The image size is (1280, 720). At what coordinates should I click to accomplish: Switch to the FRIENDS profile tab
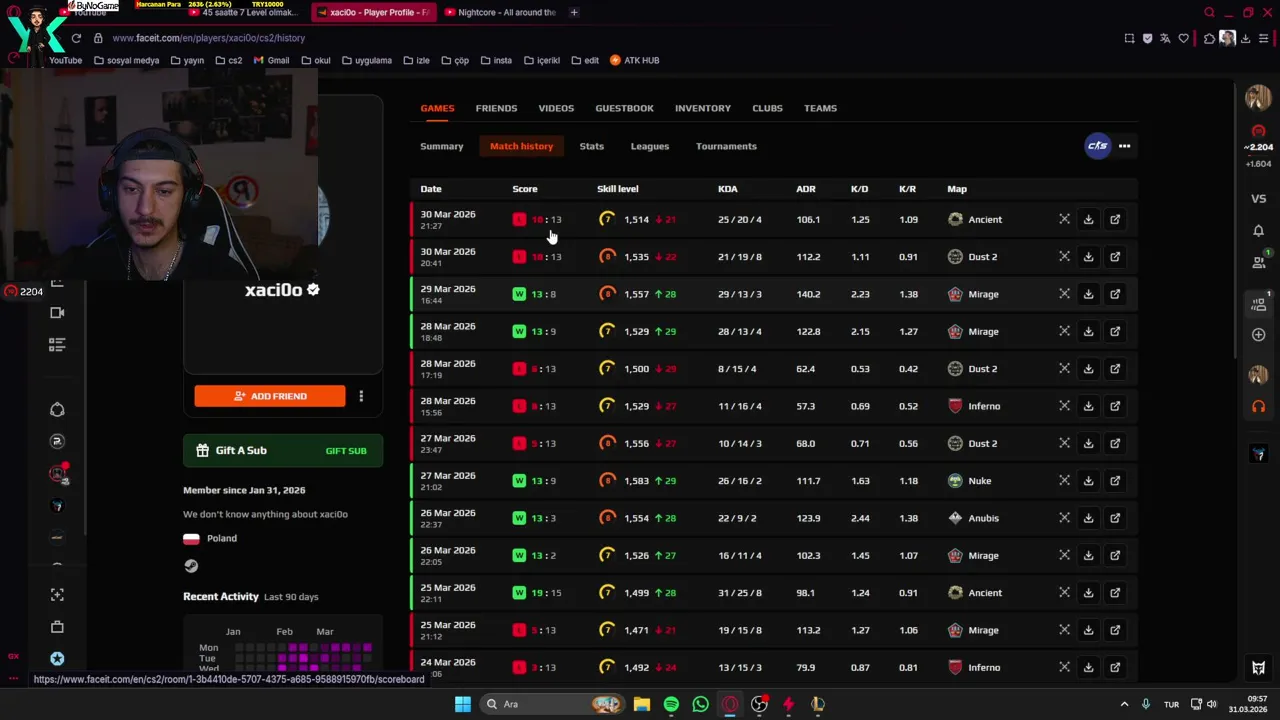point(496,108)
